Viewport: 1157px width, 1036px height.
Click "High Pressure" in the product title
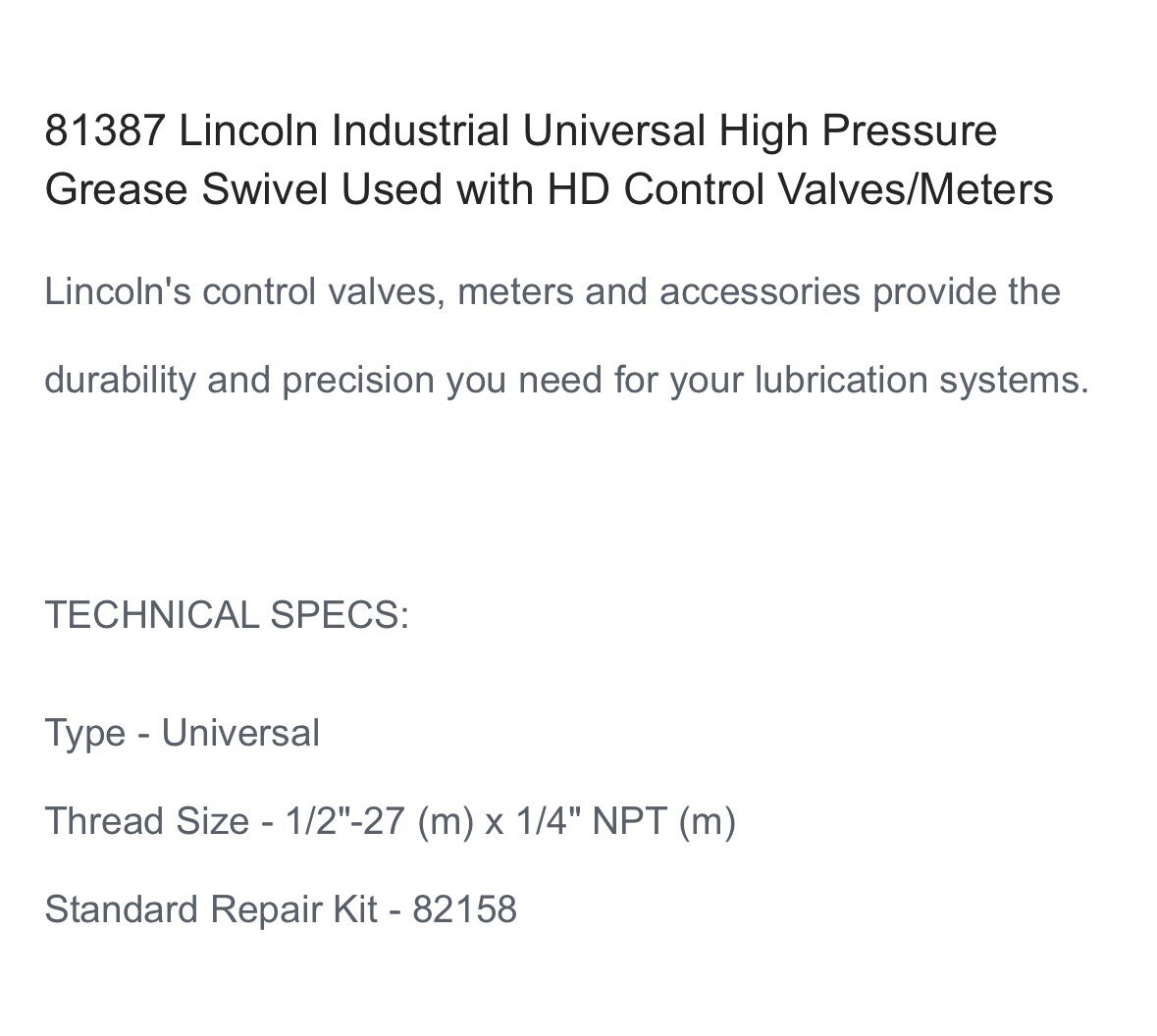tap(858, 130)
